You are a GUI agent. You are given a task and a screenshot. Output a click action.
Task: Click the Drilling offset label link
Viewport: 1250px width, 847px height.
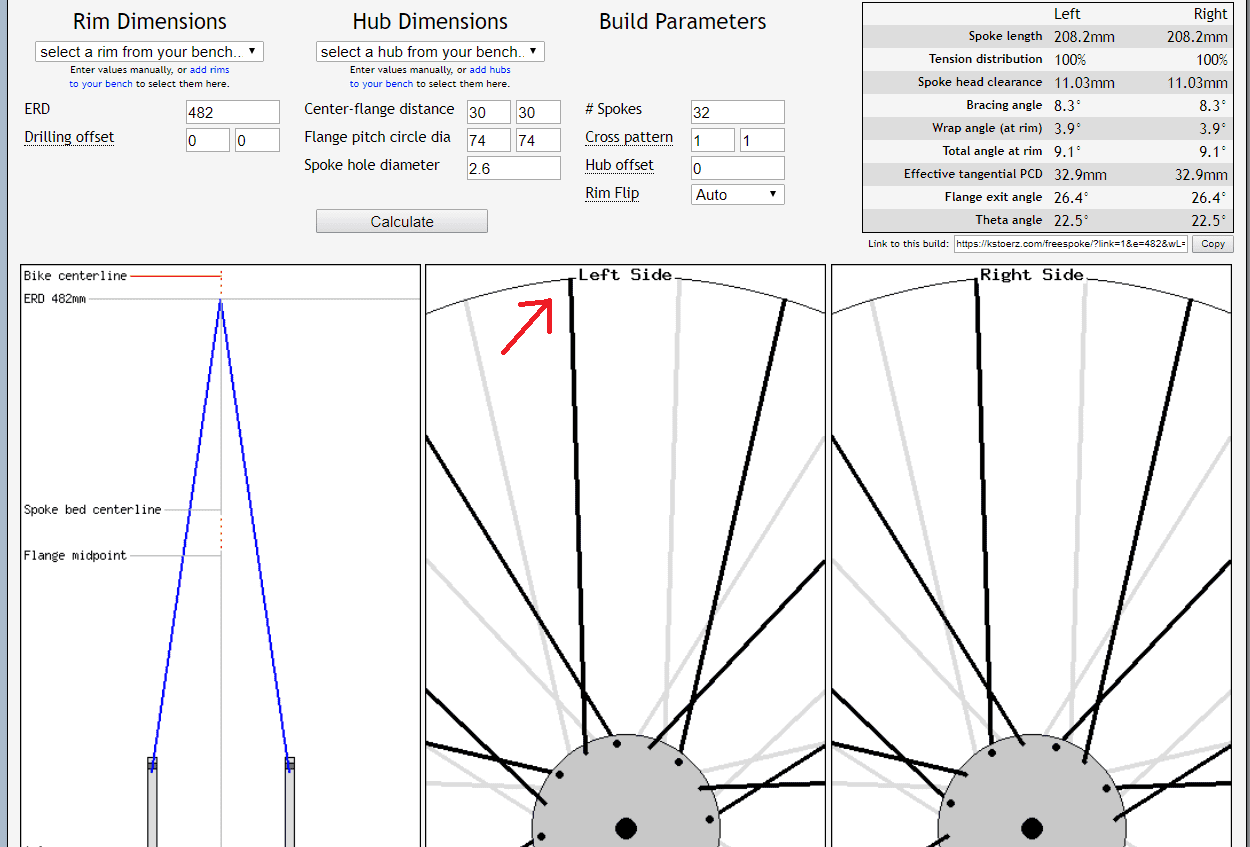click(69, 138)
